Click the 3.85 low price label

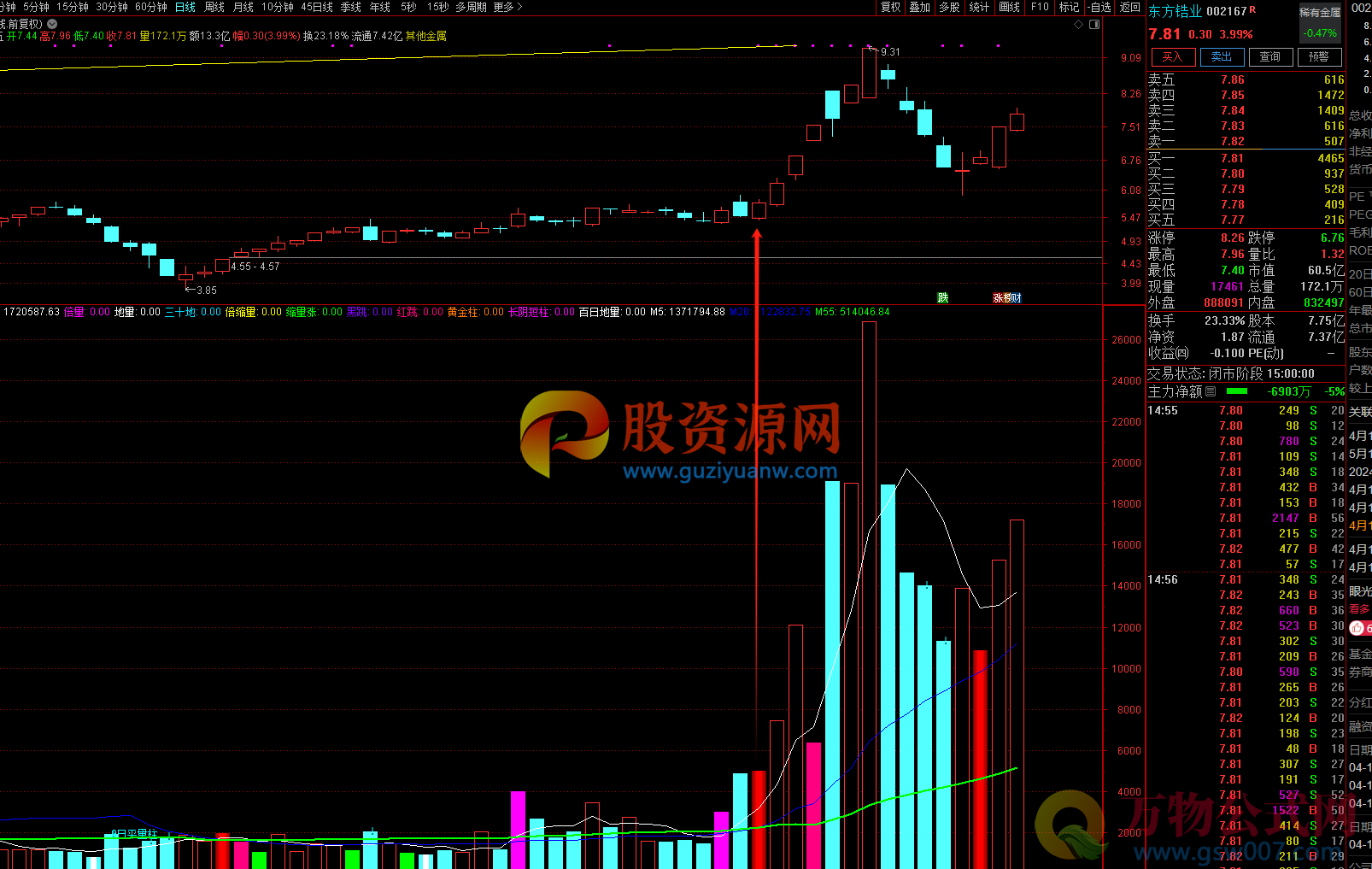pyautogui.click(x=207, y=291)
